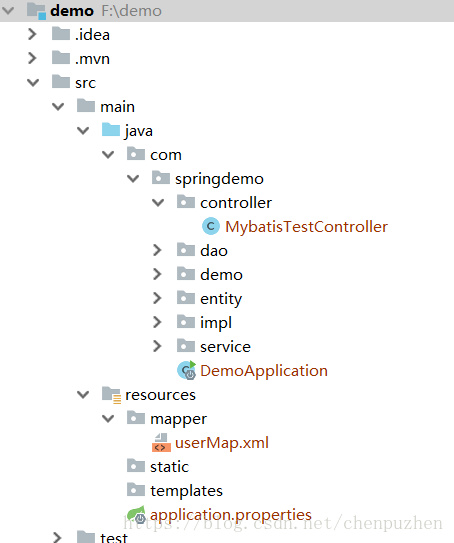Expand the impl package

coord(157,322)
